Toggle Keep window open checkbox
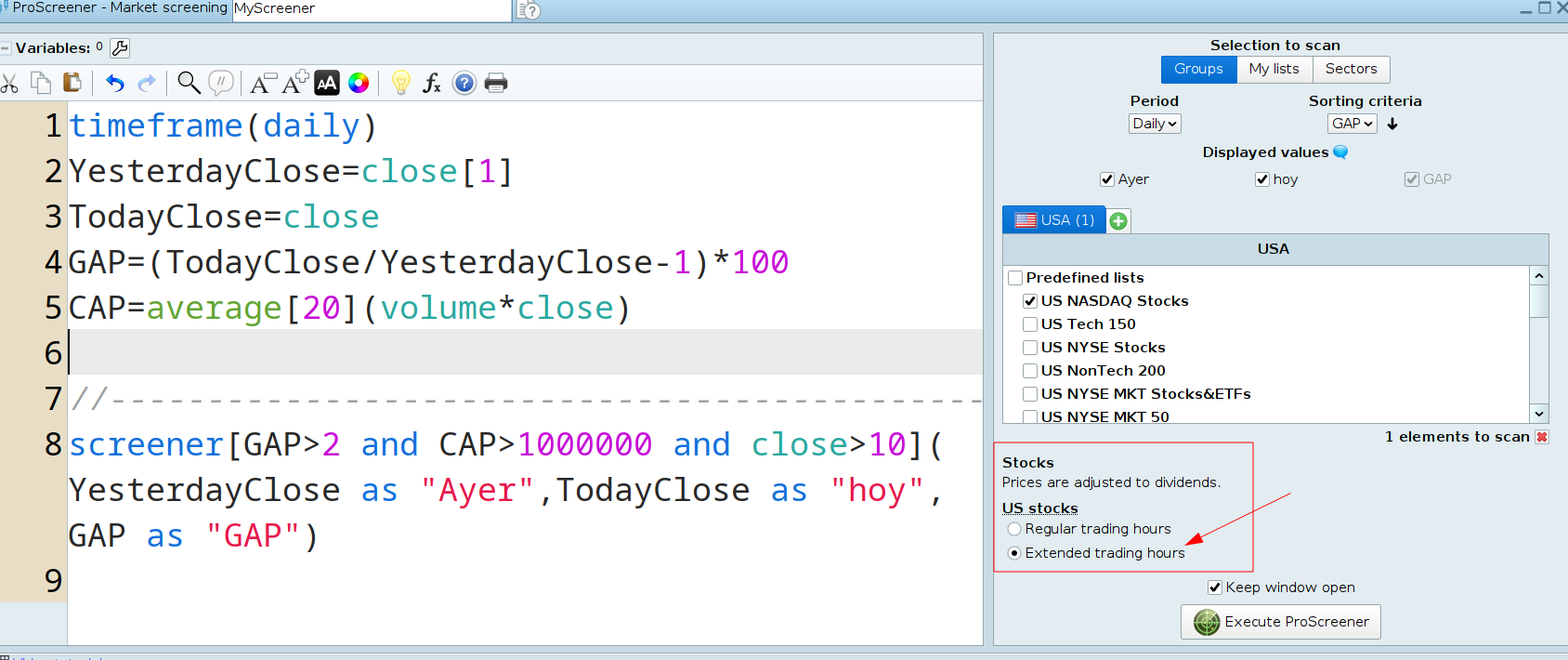 pos(1214,587)
